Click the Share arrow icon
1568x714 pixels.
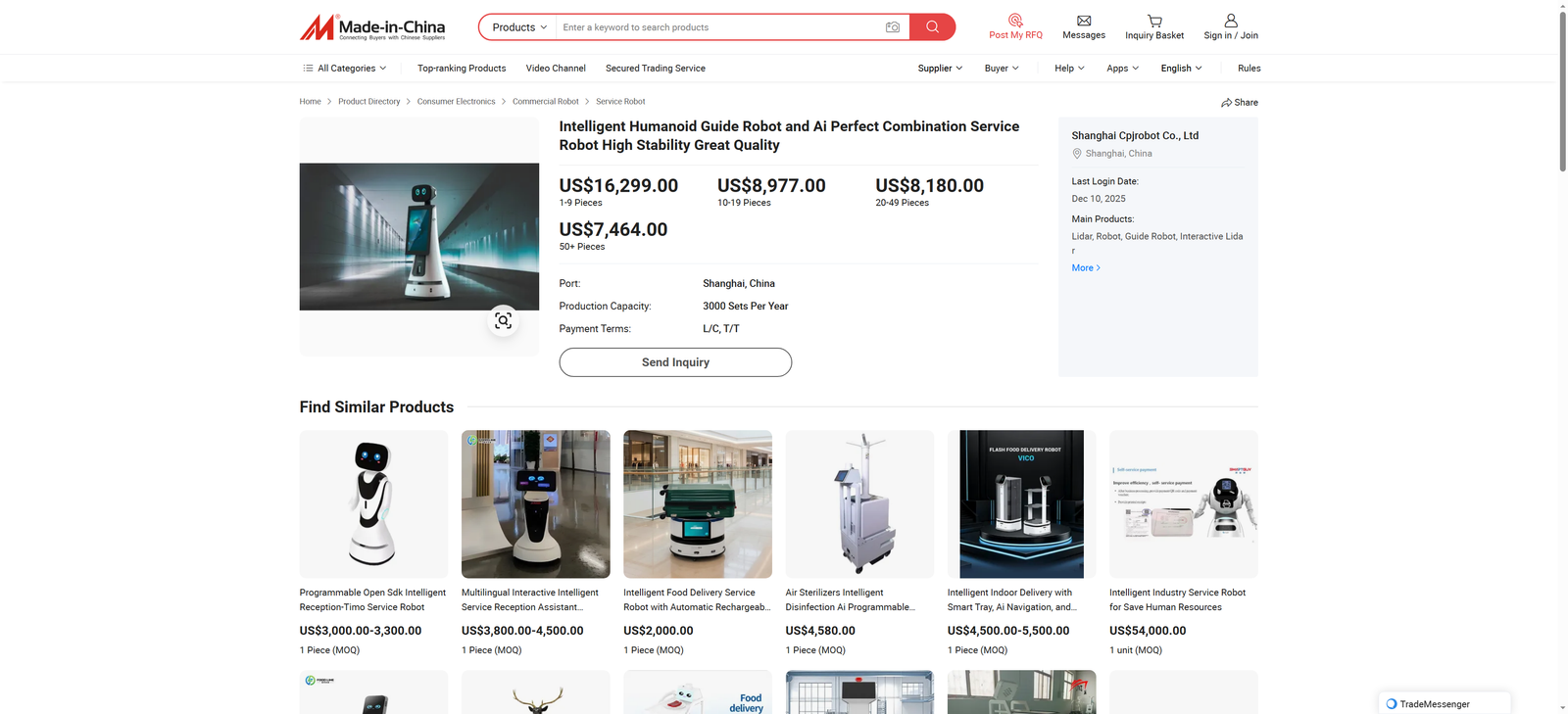pos(1227,103)
